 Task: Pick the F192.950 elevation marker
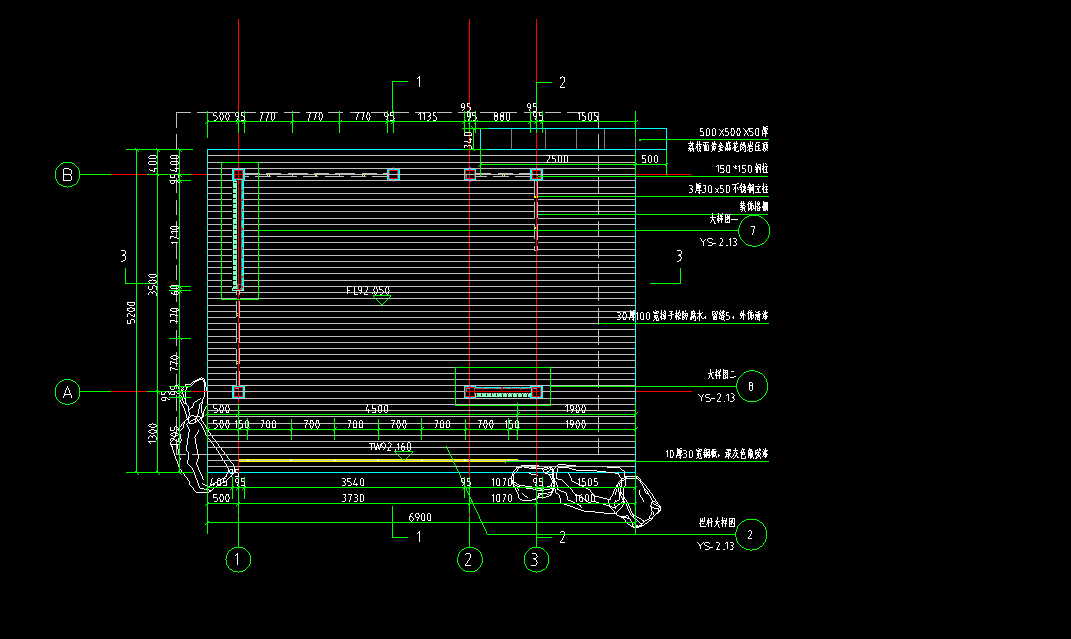tap(368, 291)
